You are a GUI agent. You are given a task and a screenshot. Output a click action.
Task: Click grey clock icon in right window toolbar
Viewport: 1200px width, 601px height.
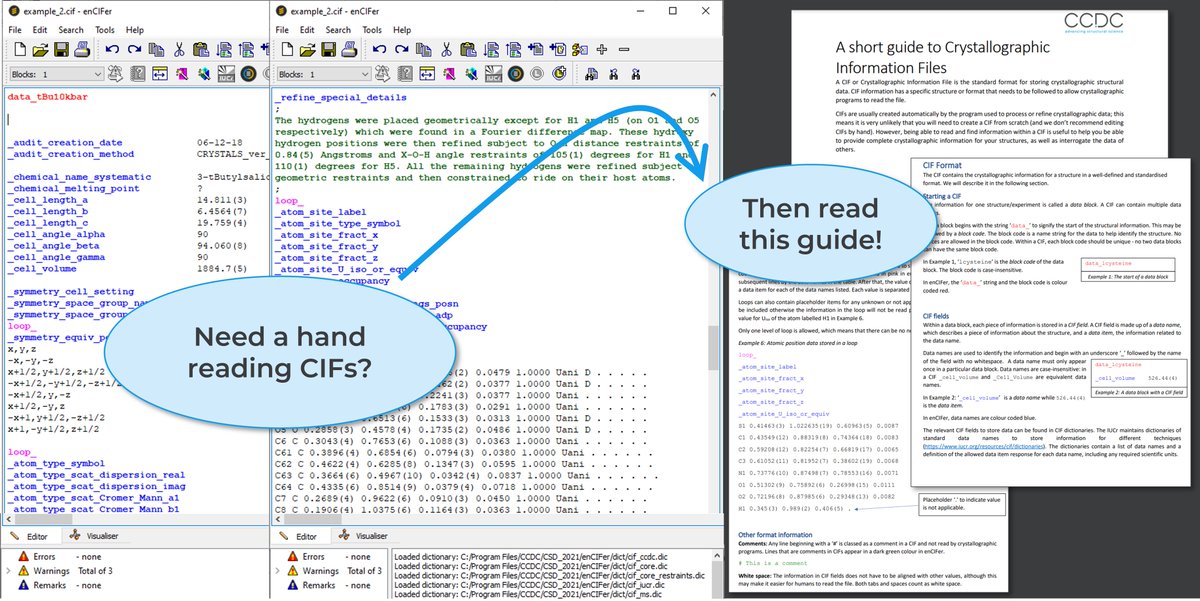tap(537, 74)
